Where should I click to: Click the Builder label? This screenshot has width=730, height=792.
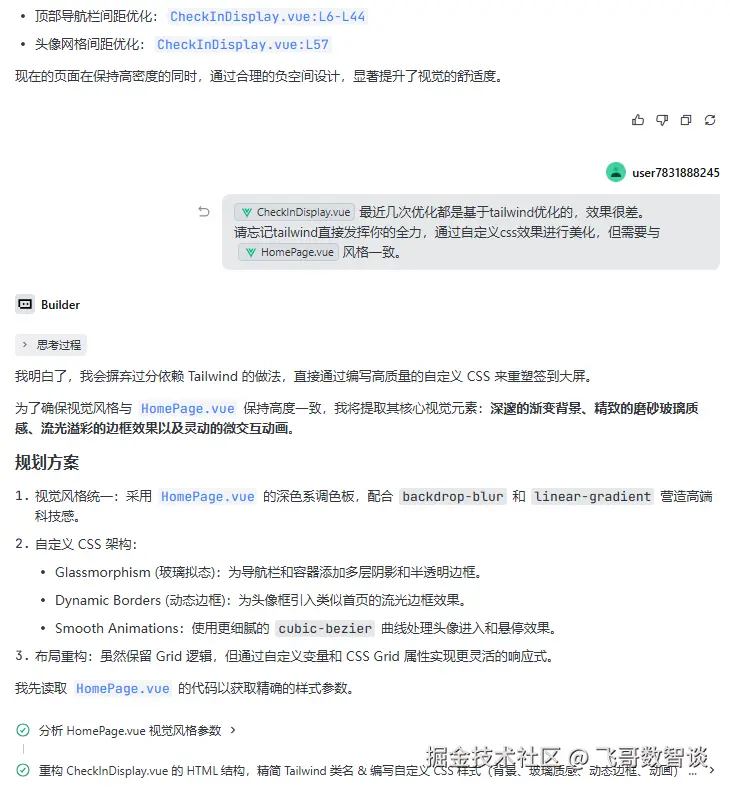tap(60, 305)
